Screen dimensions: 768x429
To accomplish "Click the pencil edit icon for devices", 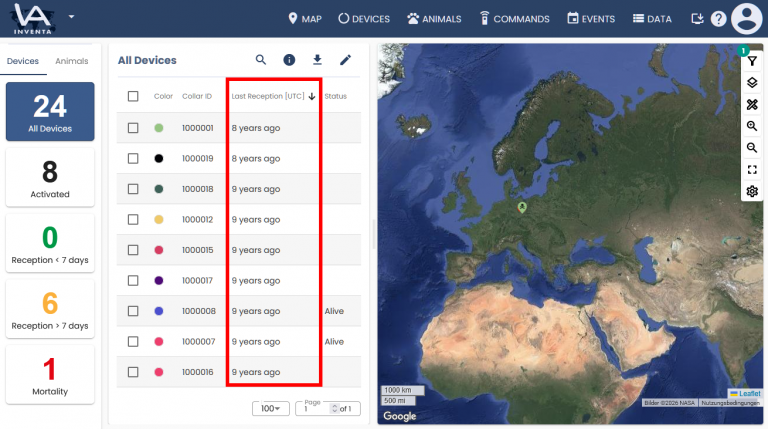I will 345,60.
